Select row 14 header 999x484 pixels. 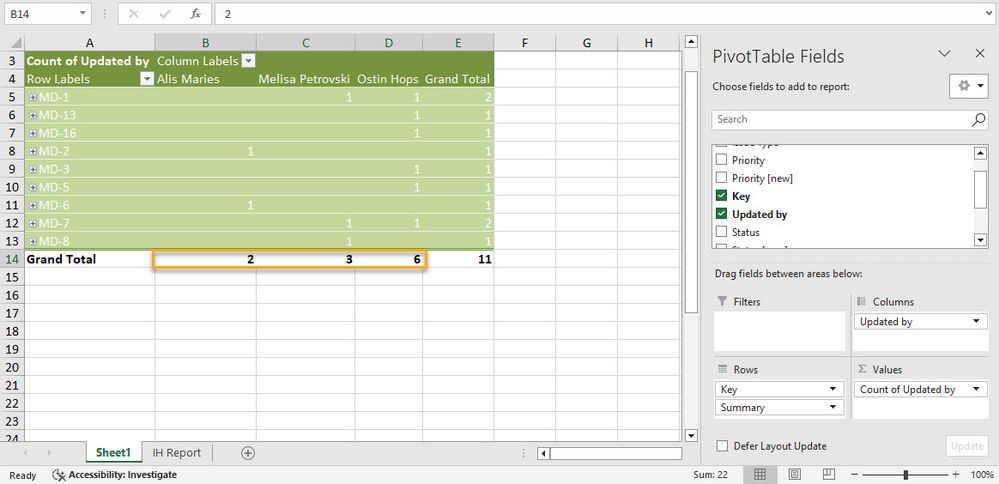pos(13,259)
